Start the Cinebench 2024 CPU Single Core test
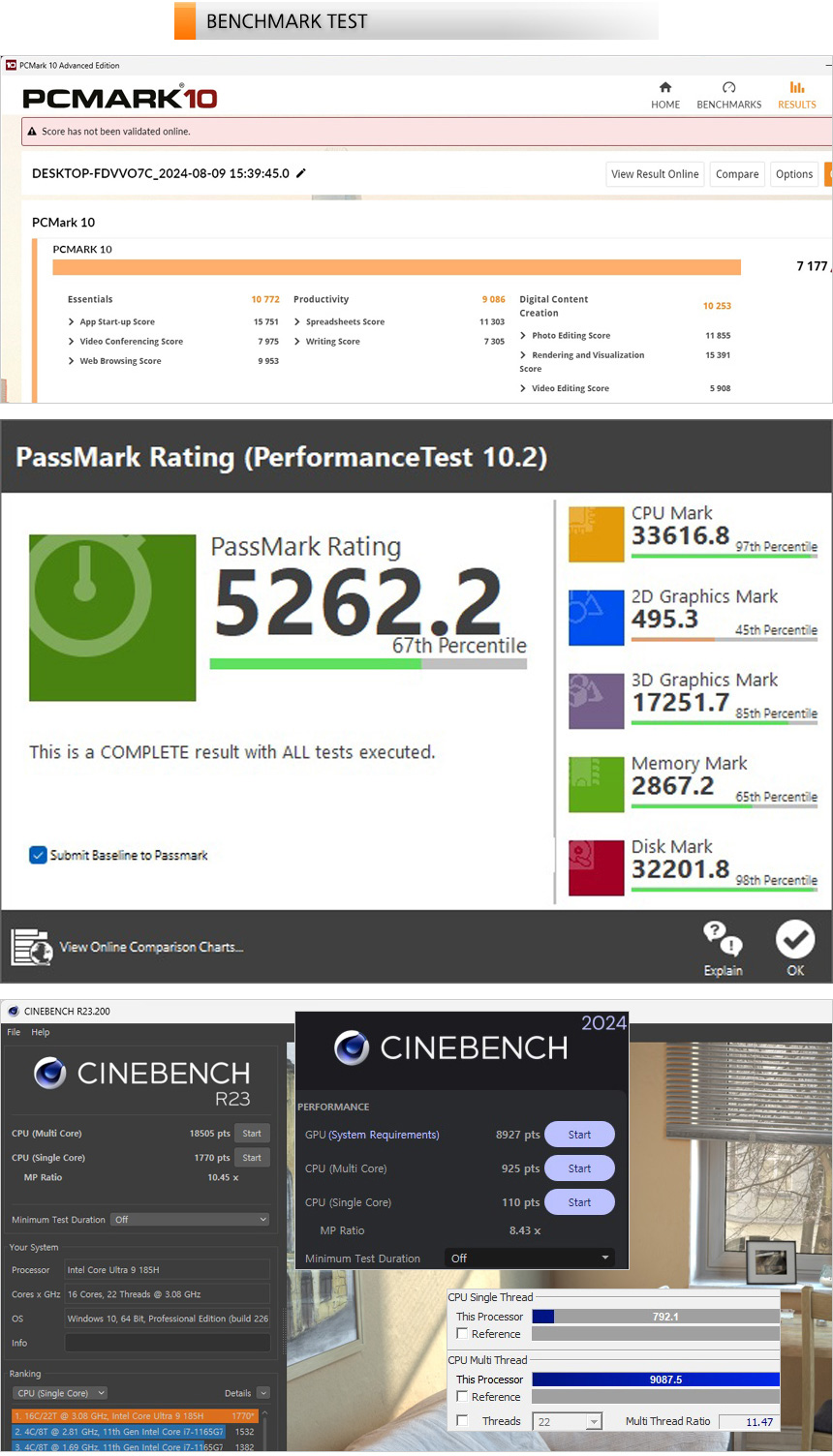This screenshot has width=833, height=1456. (x=579, y=1202)
